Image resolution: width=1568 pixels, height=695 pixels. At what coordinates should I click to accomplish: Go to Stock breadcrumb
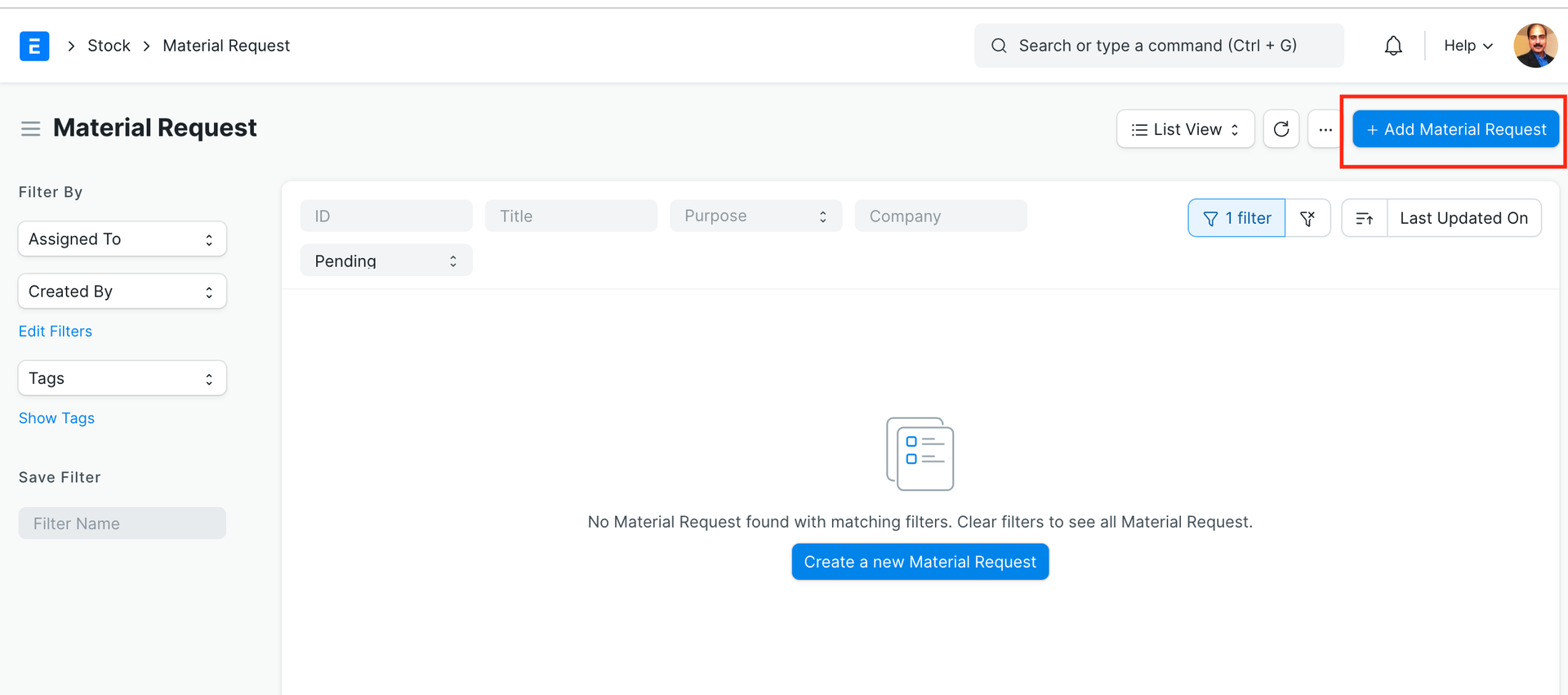pyautogui.click(x=109, y=46)
